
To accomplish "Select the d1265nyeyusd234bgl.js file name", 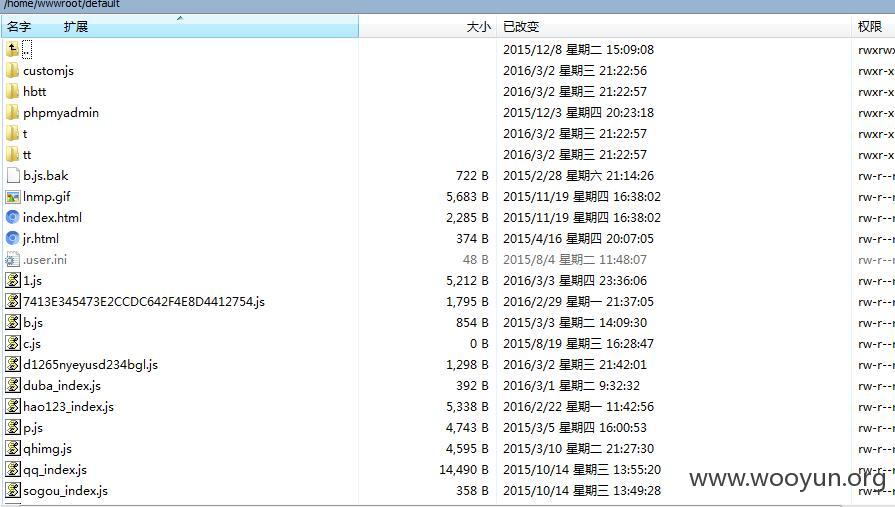I will pyautogui.click(x=91, y=365).
